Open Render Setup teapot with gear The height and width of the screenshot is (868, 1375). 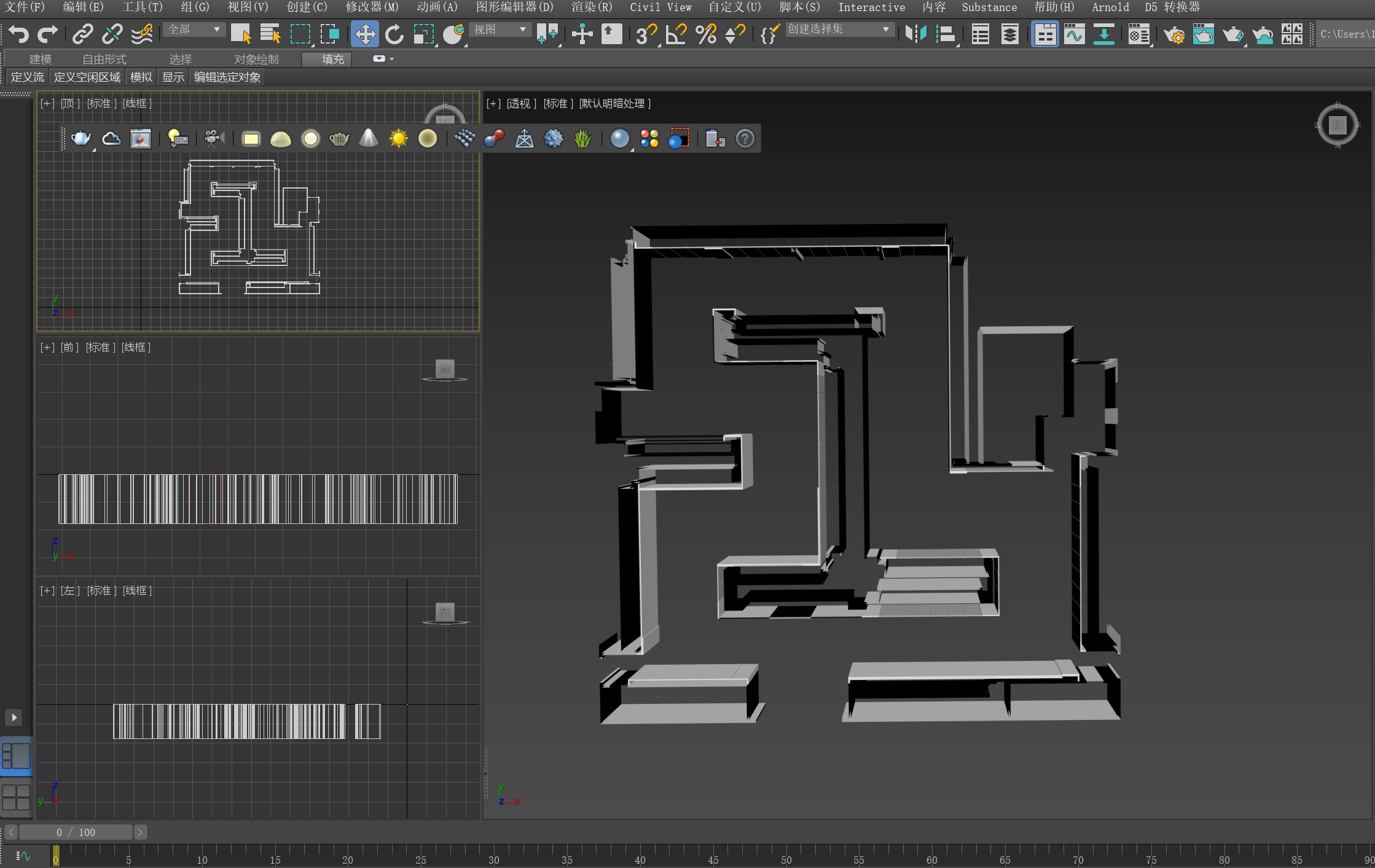[1174, 34]
